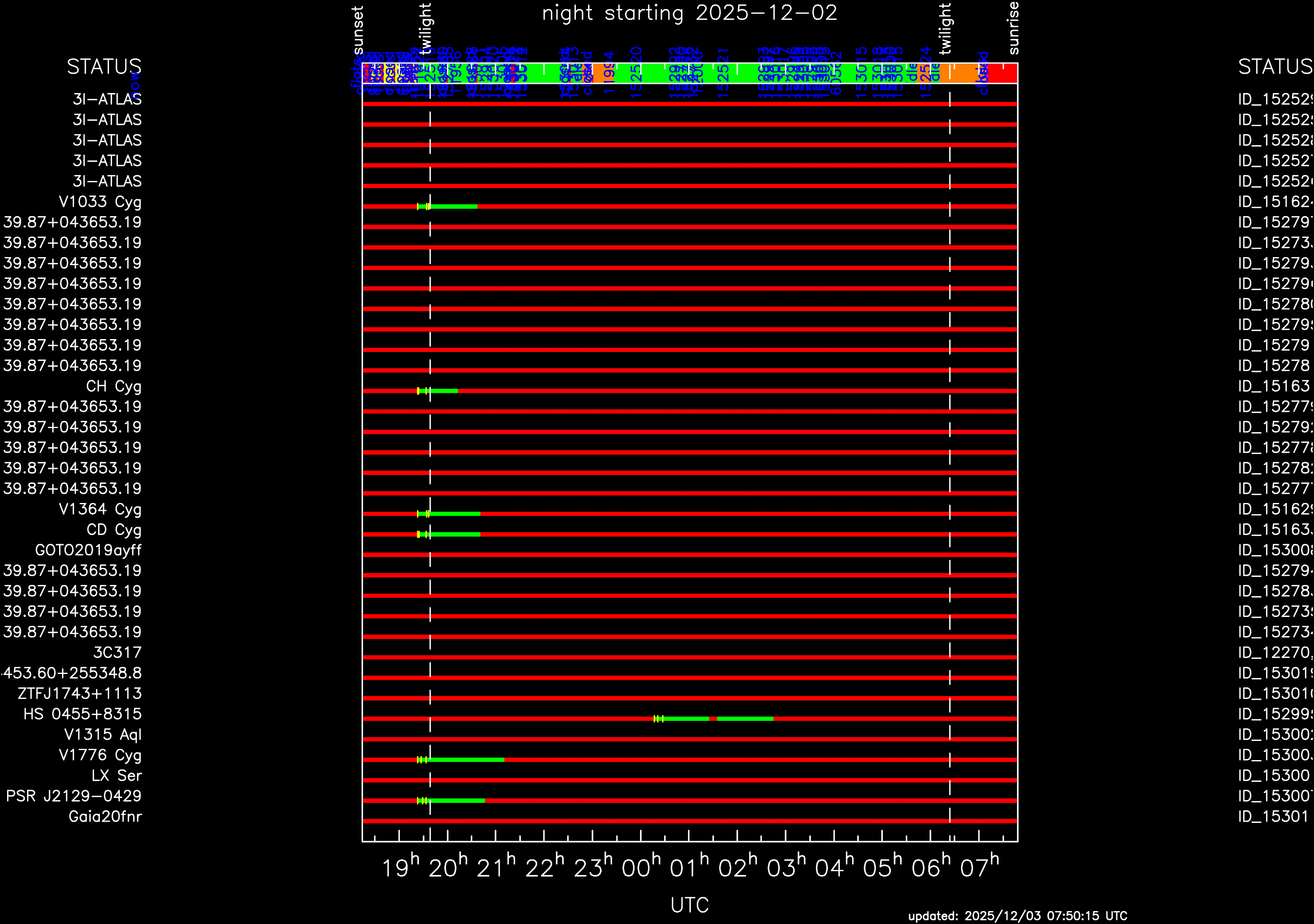Click the GOTO2019ayff target name
1314x924 pixels.
point(88,550)
